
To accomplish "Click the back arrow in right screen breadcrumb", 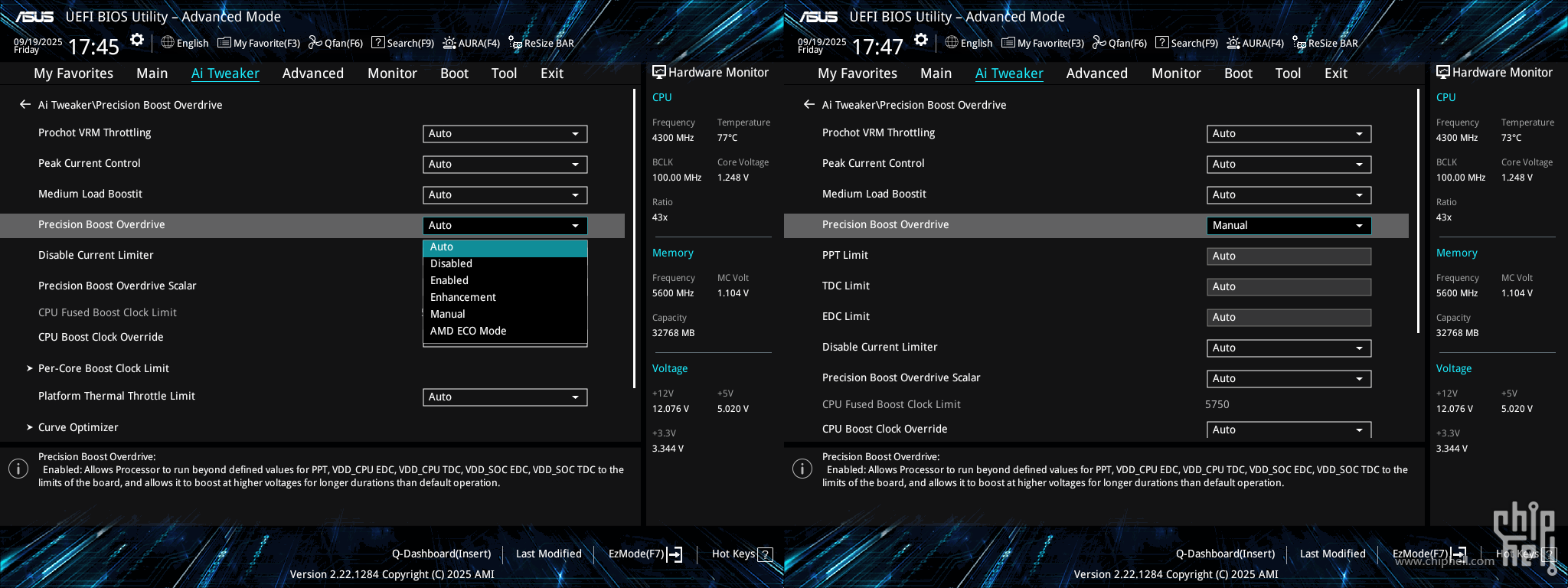I will [809, 104].
